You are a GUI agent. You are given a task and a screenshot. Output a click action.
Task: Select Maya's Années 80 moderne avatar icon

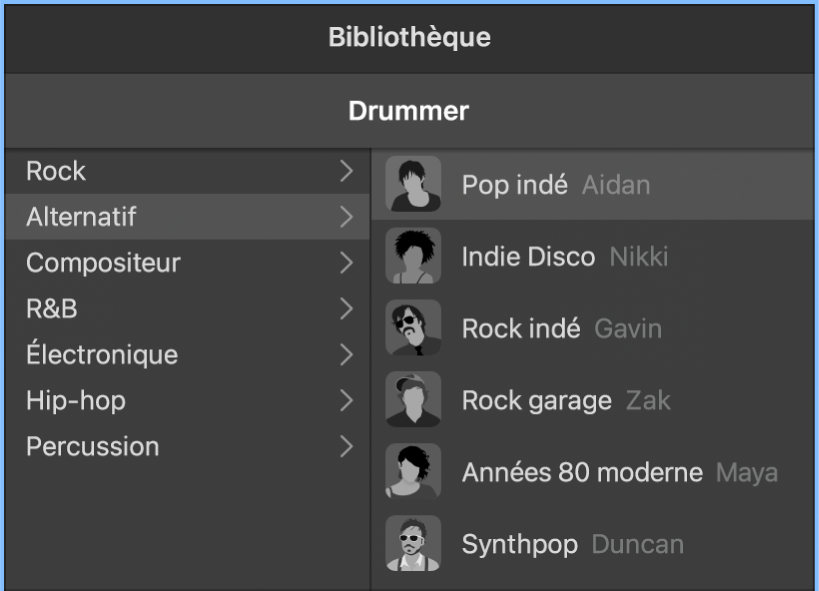coord(414,471)
